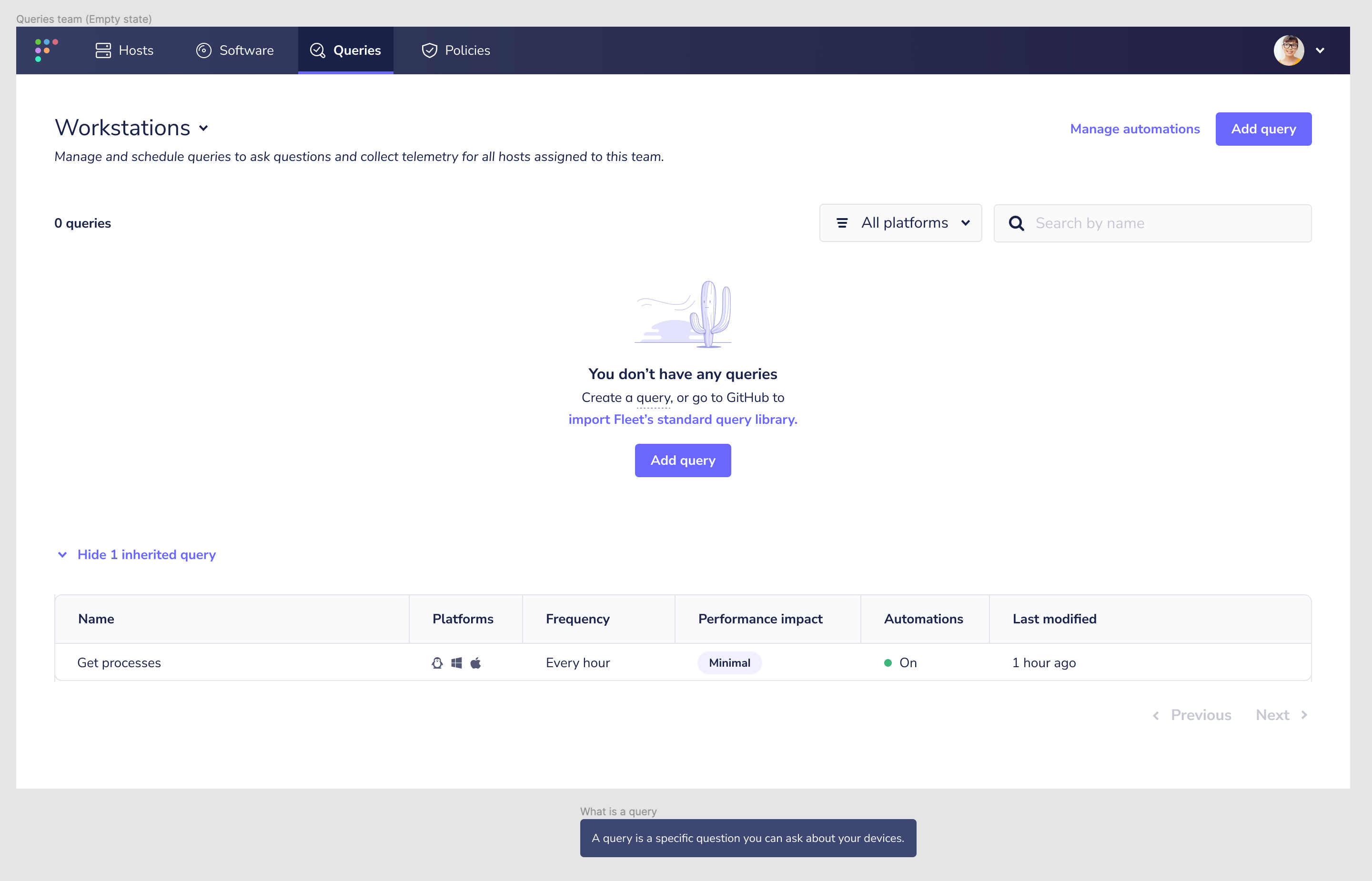Focus the Search by name field
1372x881 pixels.
point(1167,223)
